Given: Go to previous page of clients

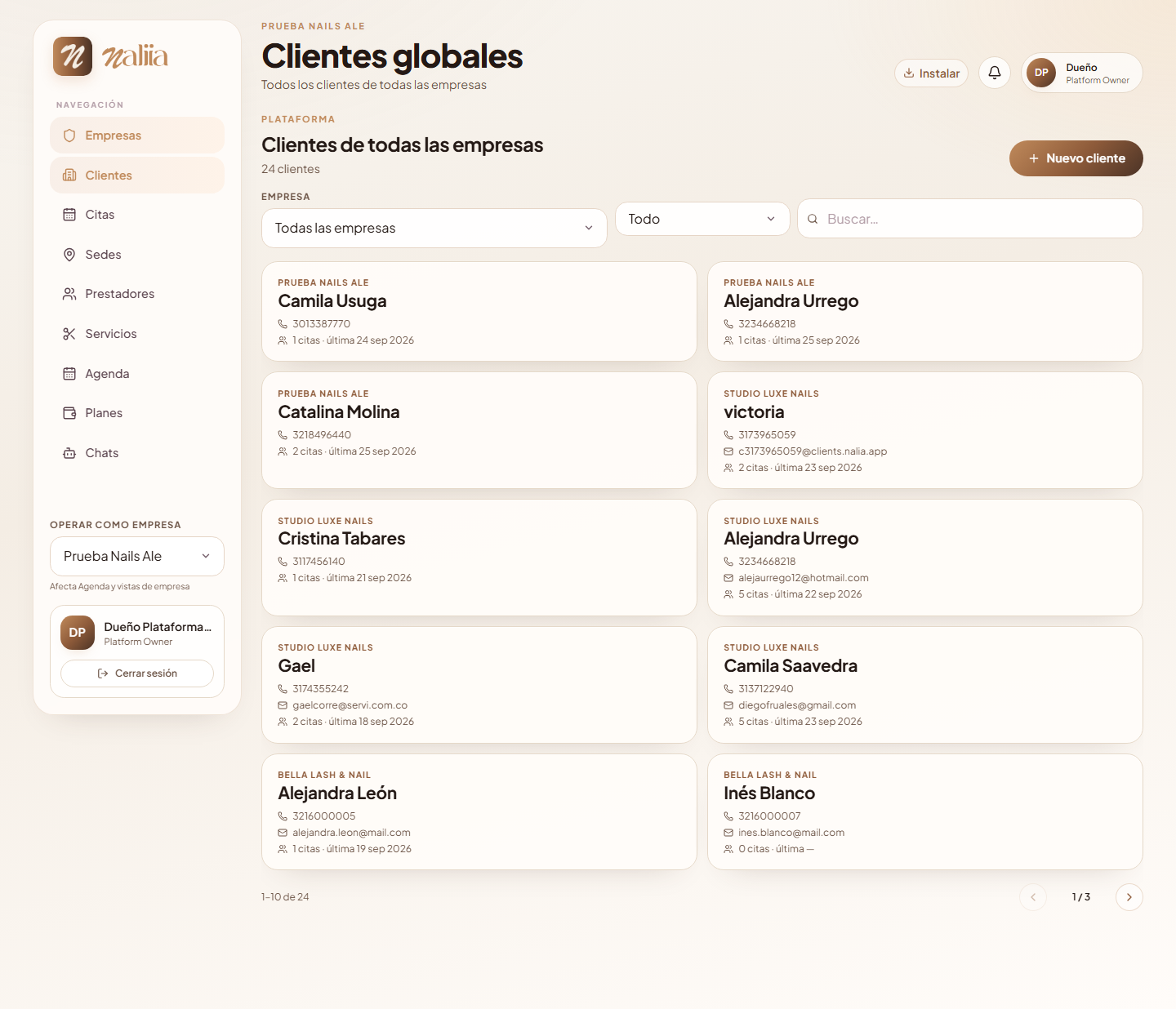Looking at the screenshot, I should tap(1033, 897).
